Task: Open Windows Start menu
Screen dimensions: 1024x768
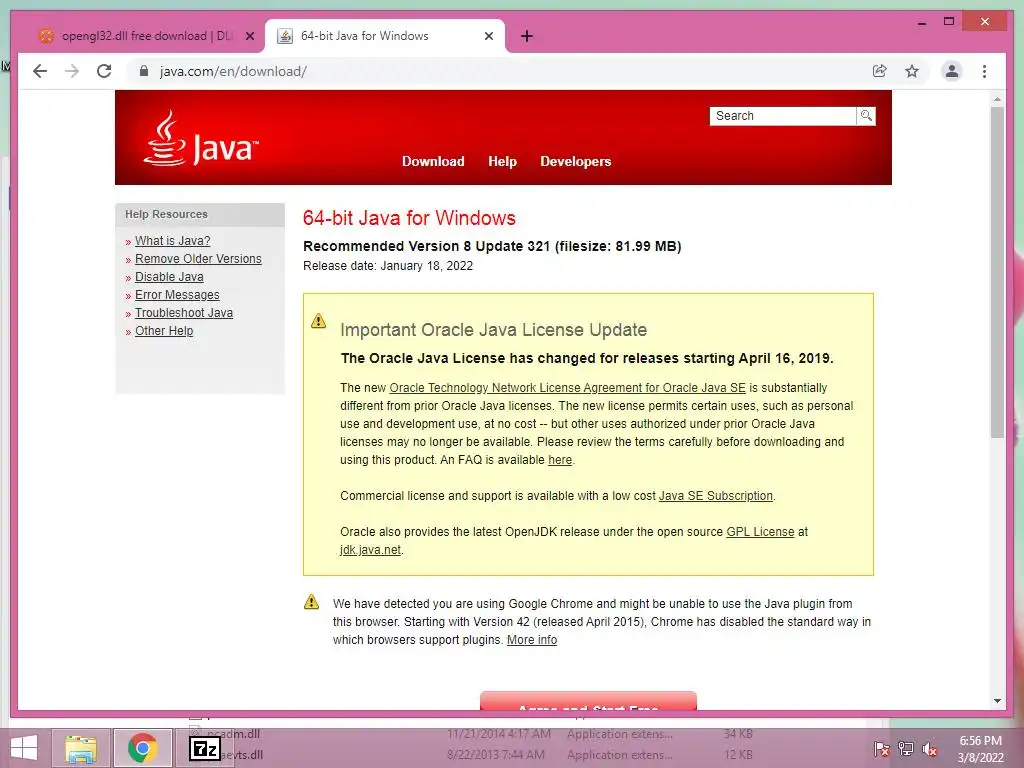Action: [x=24, y=748]
